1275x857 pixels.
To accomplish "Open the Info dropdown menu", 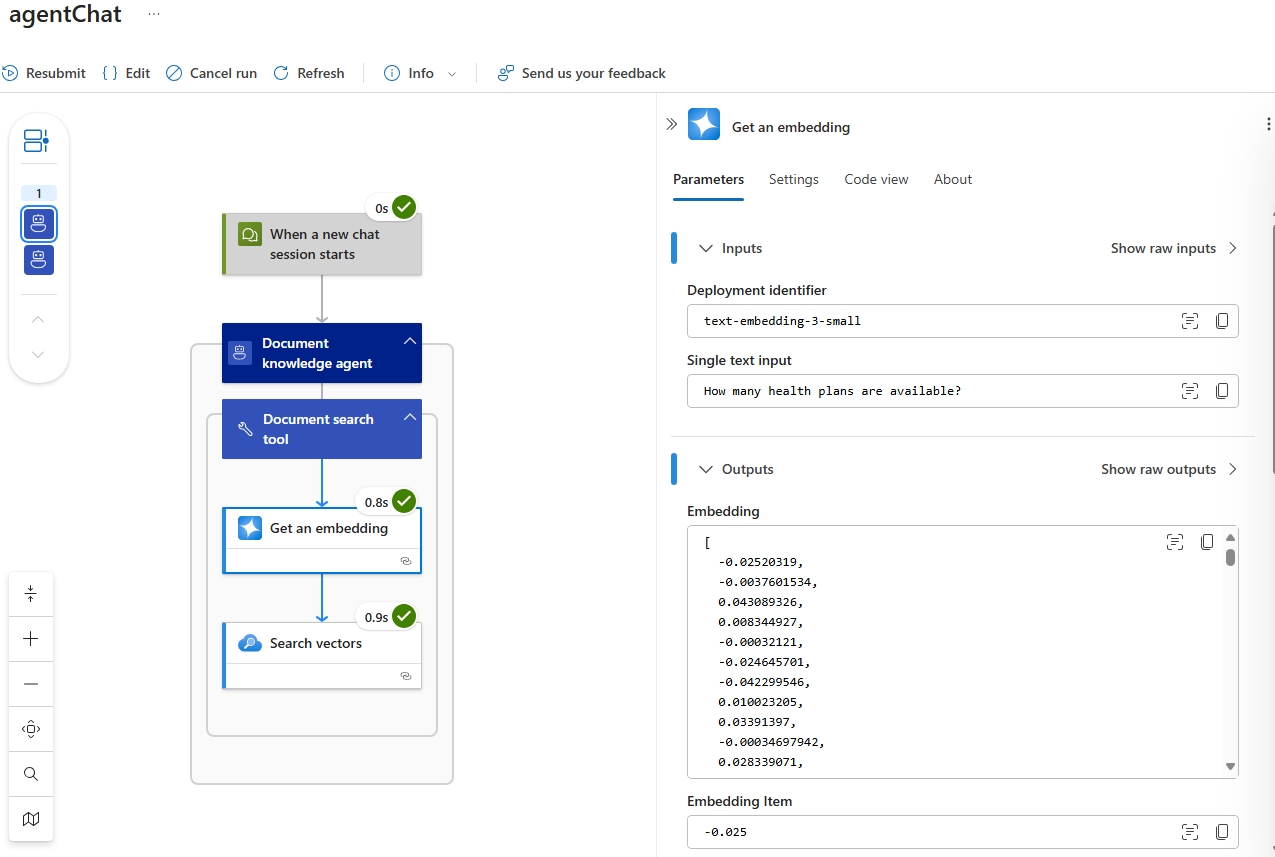I will point(451,74).
